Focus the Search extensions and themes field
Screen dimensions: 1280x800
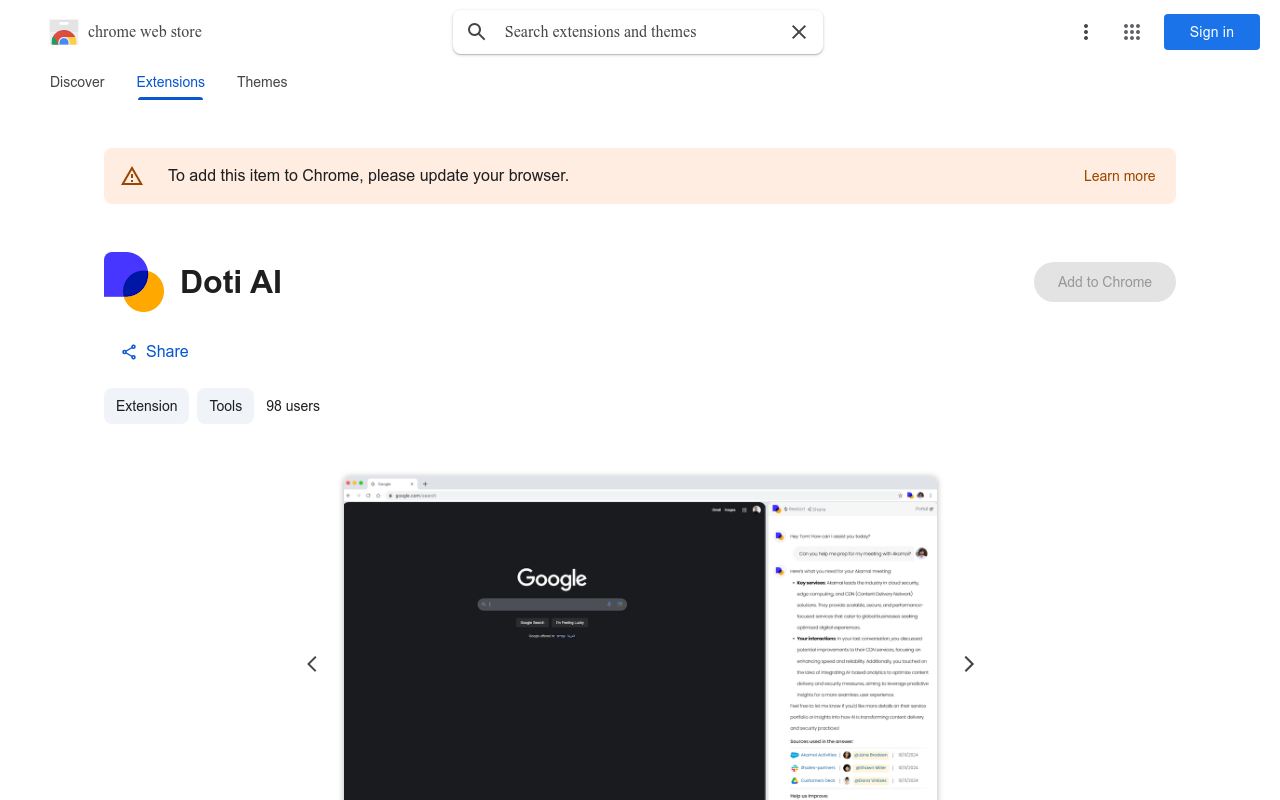pyautogui.click(x=640, y=32)
